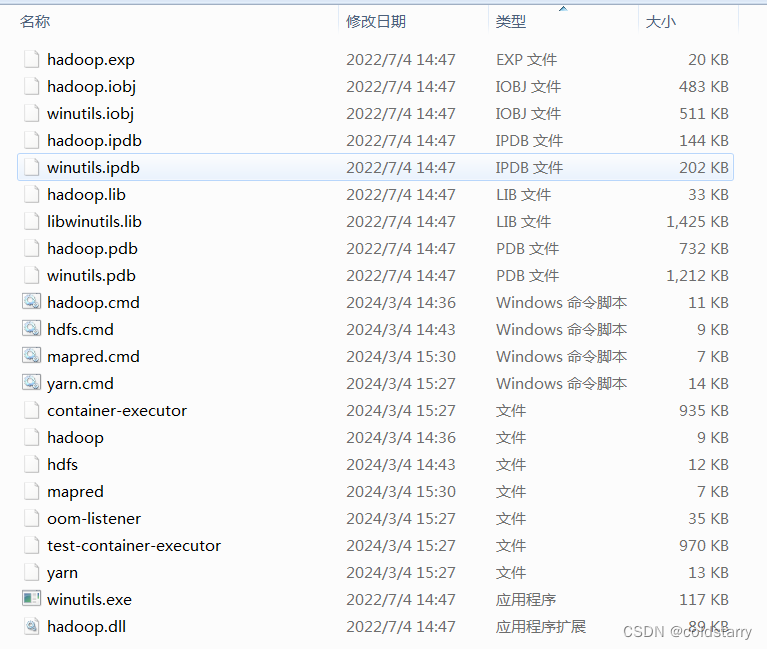
Task: Click the hadoop.iobj file icon
Action: click(32, 87)
